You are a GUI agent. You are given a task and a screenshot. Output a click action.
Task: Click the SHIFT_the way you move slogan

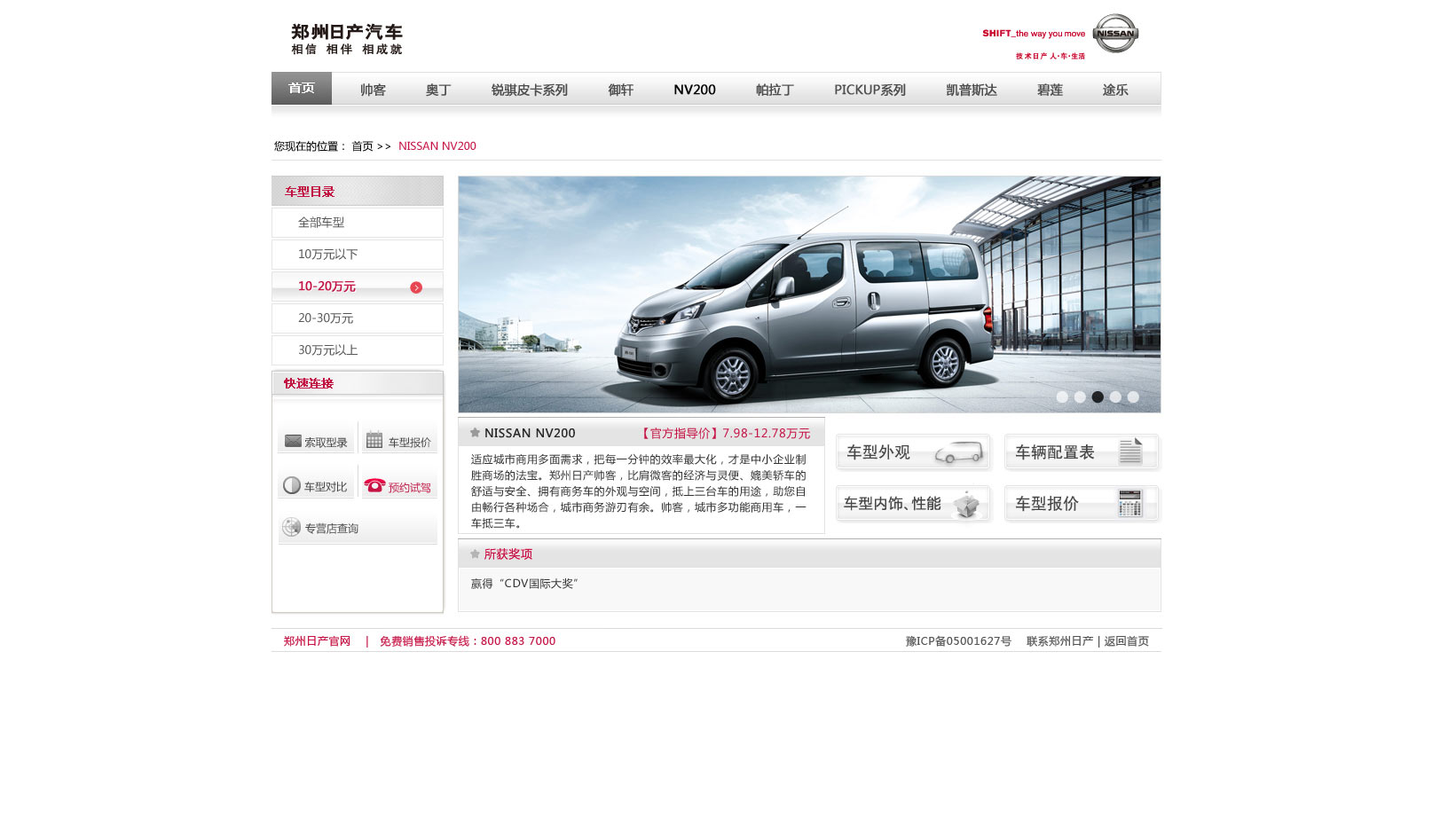1034,34
